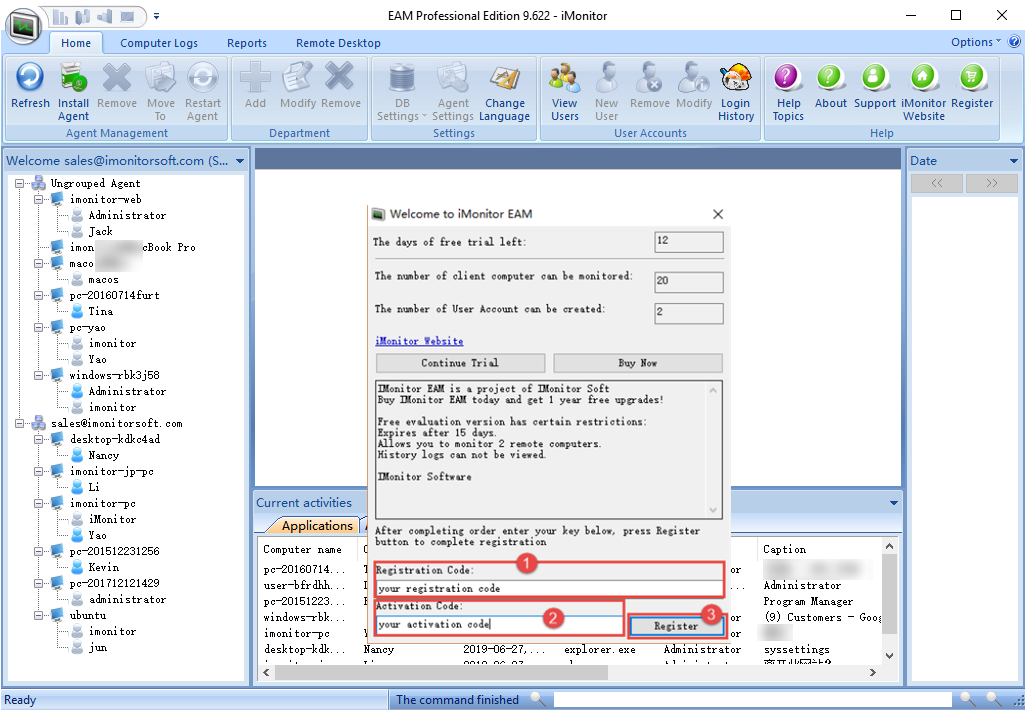Image resolution: width=1026 pixels, height=711 pixels.
Task: Open View Users
Action: (x=565, y=91)
